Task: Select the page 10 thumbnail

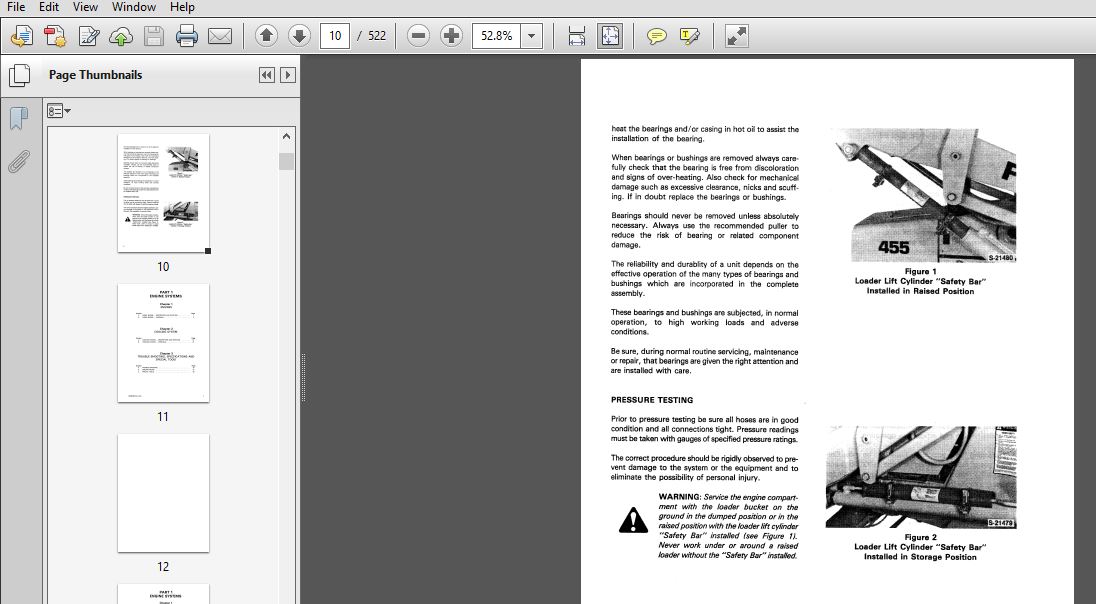Action: pyautogui.click(x=164, y=193)
